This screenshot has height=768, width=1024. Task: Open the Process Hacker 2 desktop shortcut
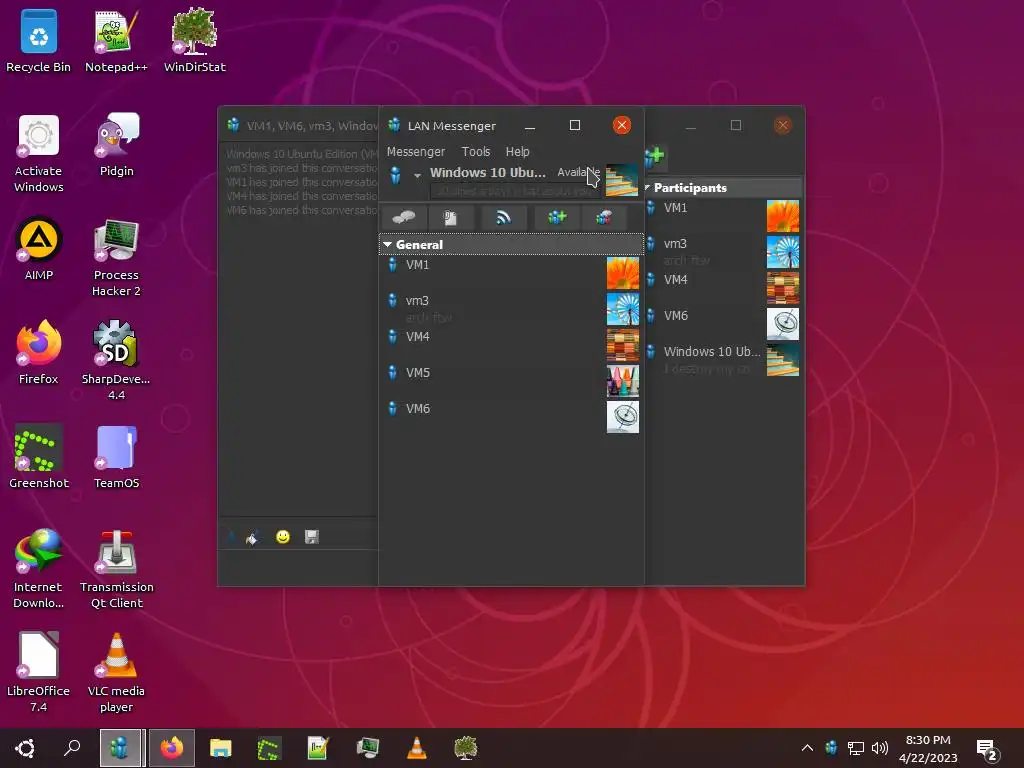coord(116,257)
